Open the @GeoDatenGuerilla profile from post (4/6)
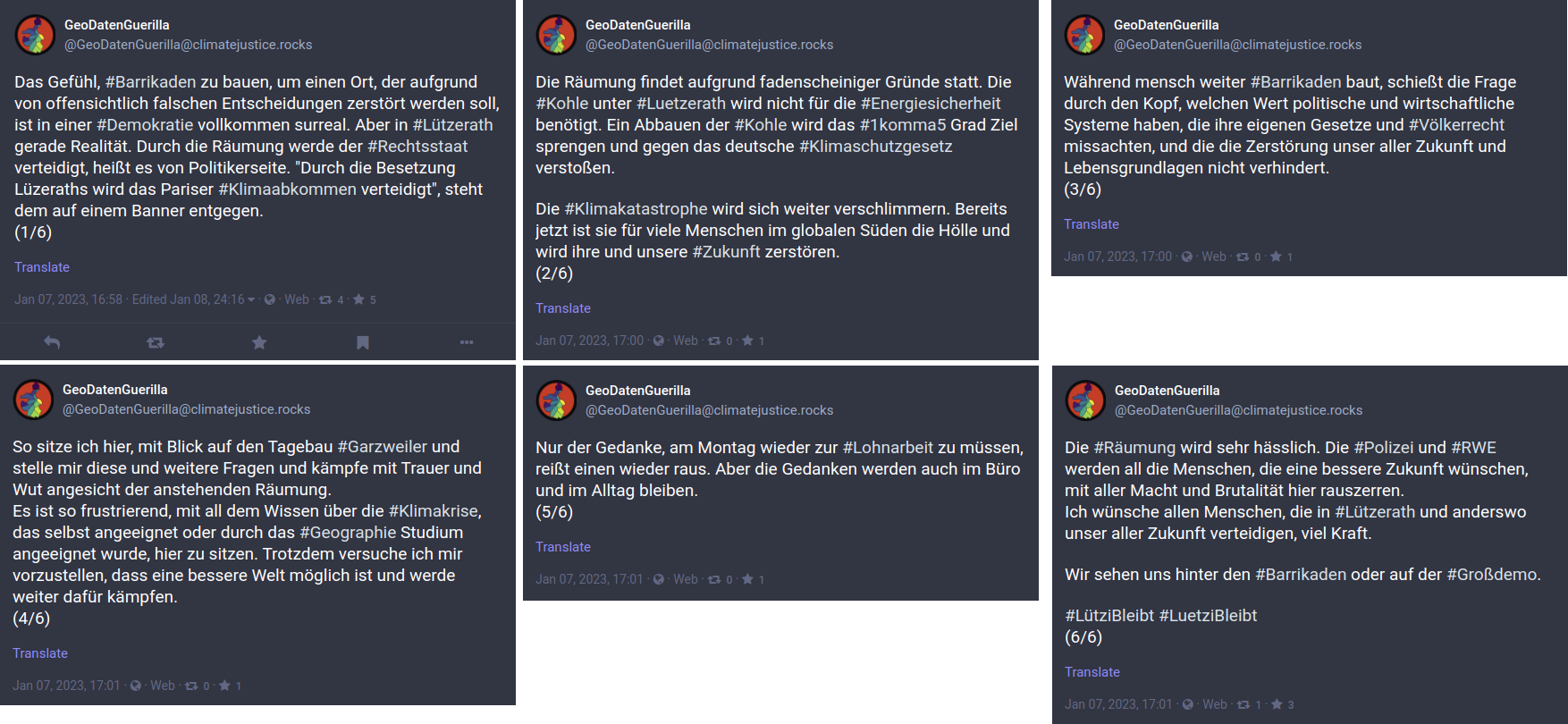The height and width of the screenshot is (724, 1568). coord(188,410)
